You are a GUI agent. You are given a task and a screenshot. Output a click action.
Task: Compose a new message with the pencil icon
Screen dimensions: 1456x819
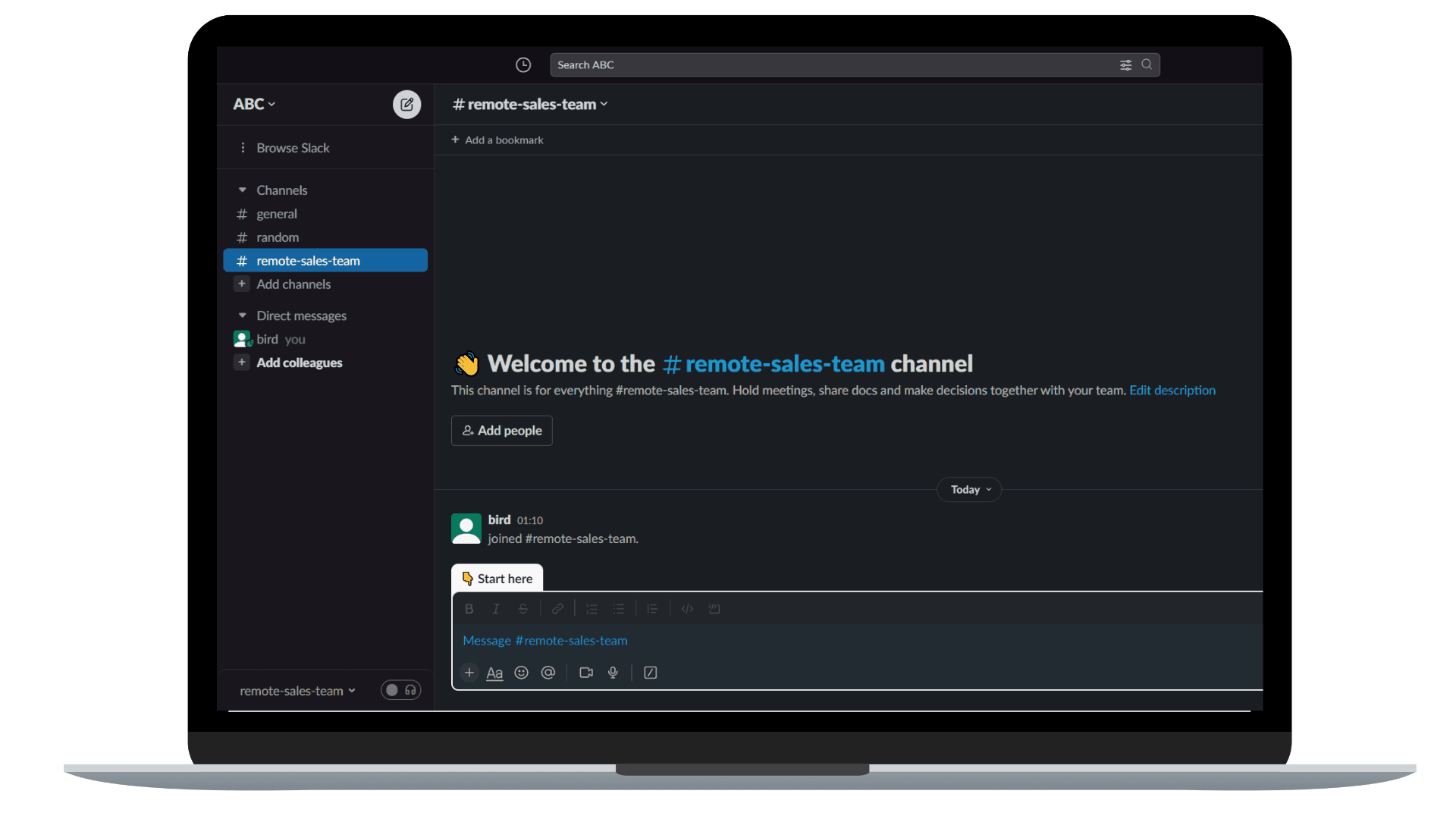click(407, 104)
